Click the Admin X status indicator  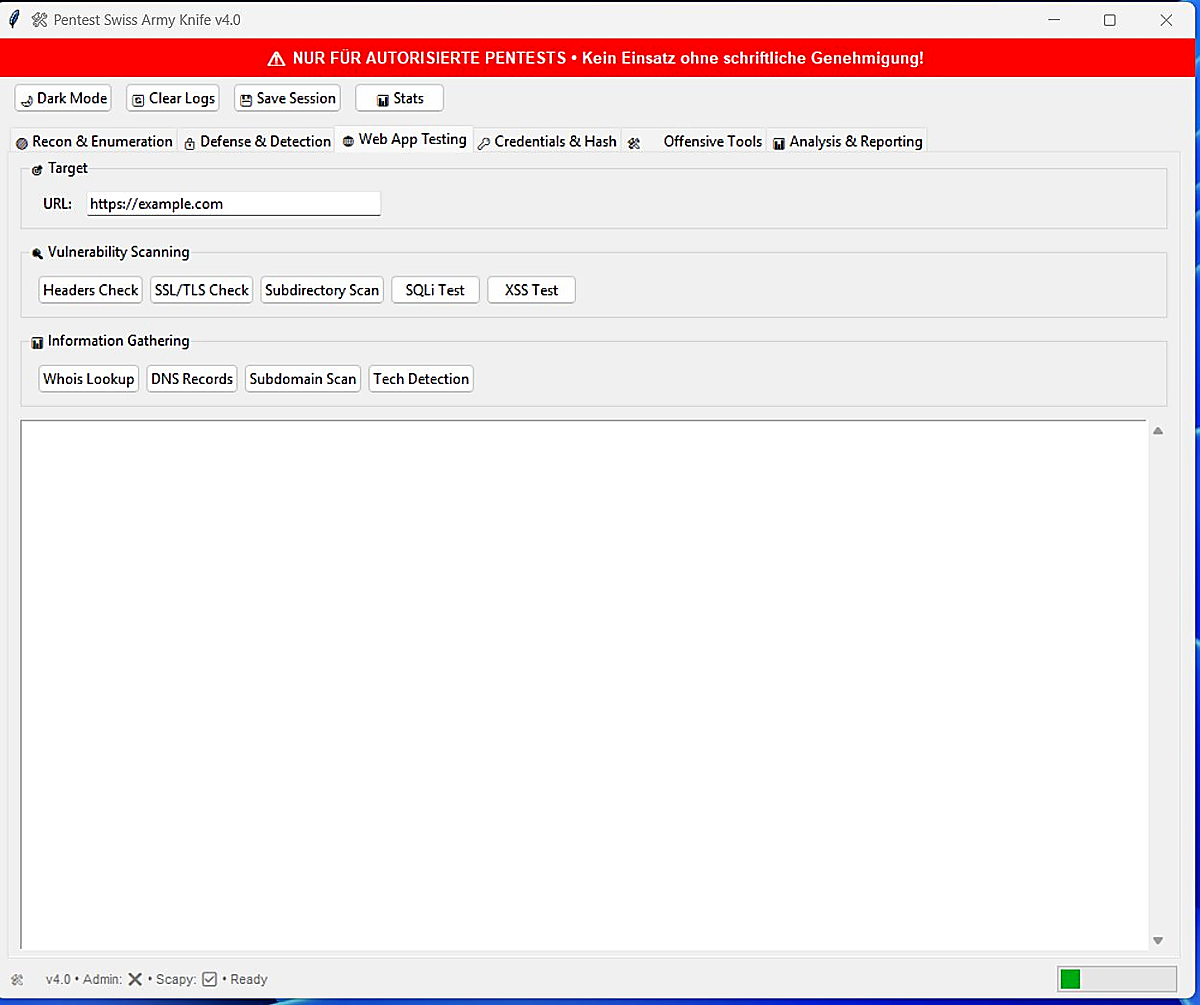pyautogui.click(x=135, y=980)
